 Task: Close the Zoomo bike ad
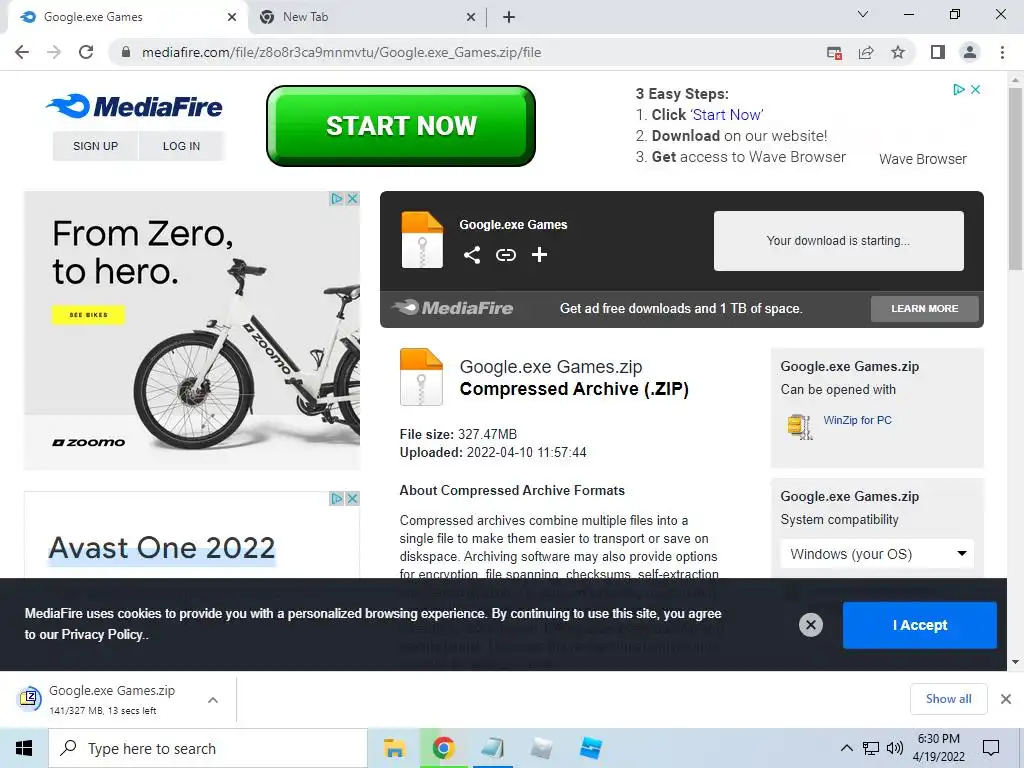[353, 199]
